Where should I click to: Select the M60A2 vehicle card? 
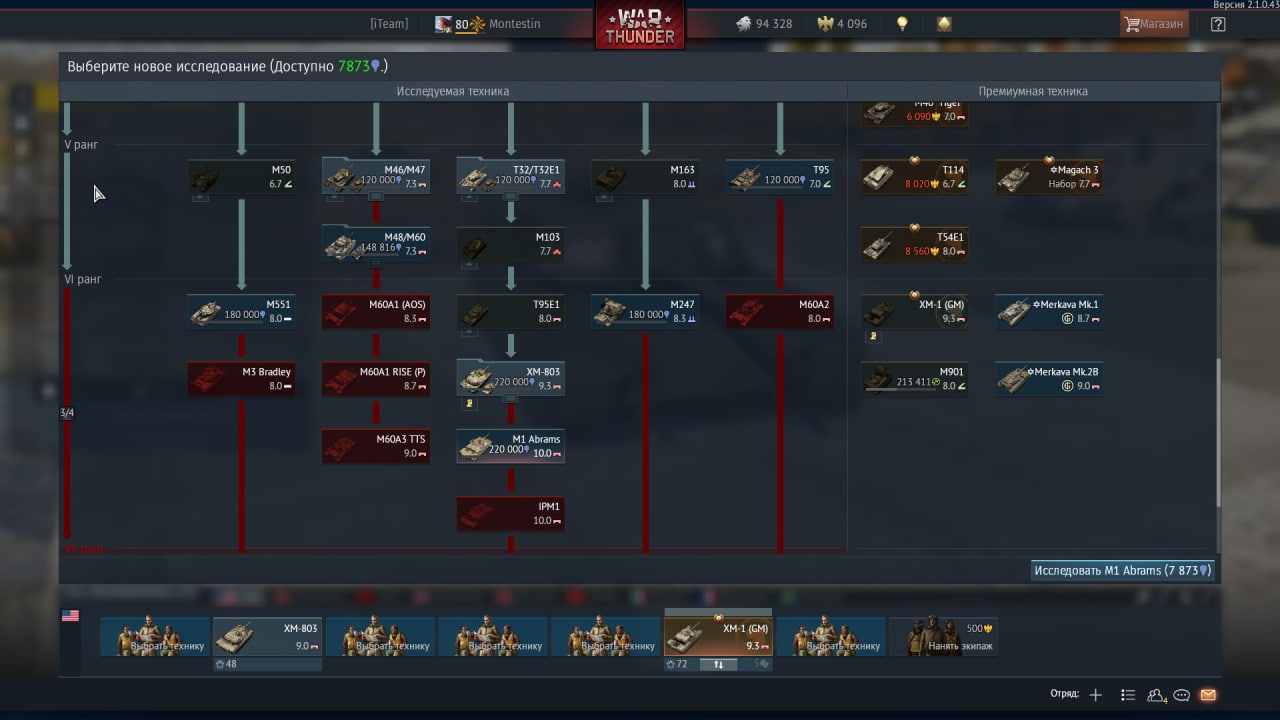point(780,311)
